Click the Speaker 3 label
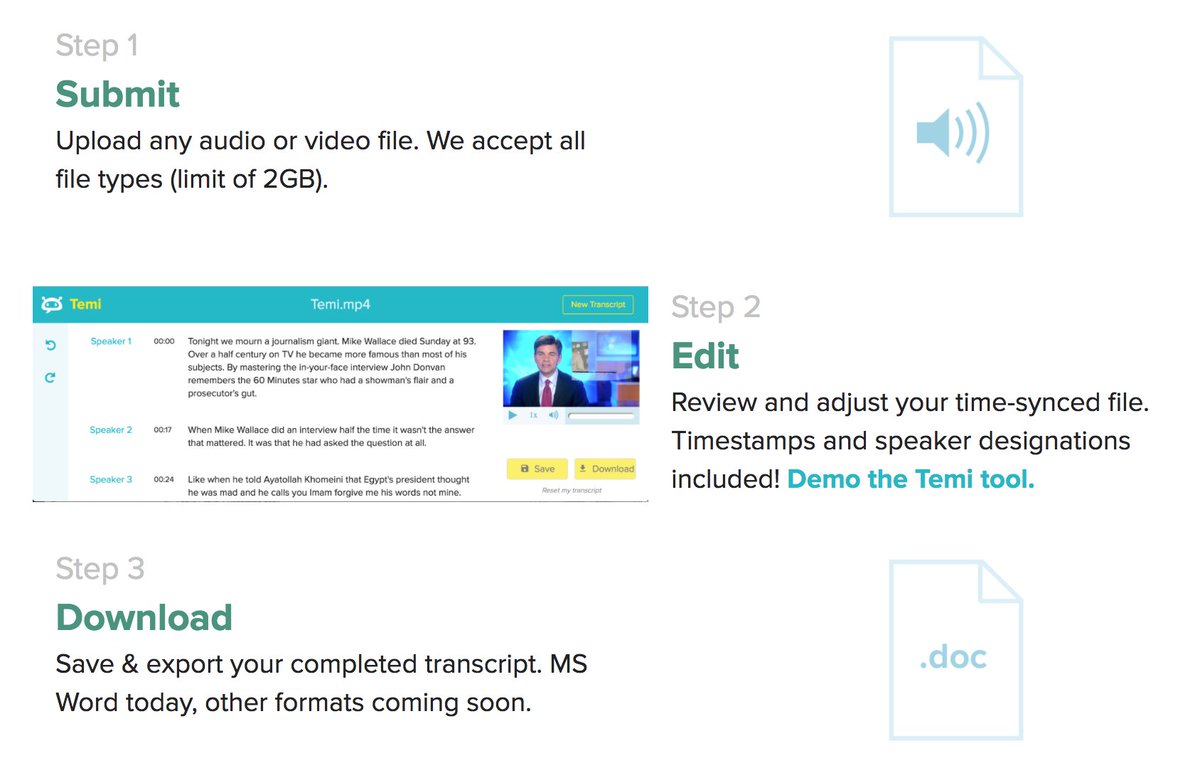 [x=111, y=479]
